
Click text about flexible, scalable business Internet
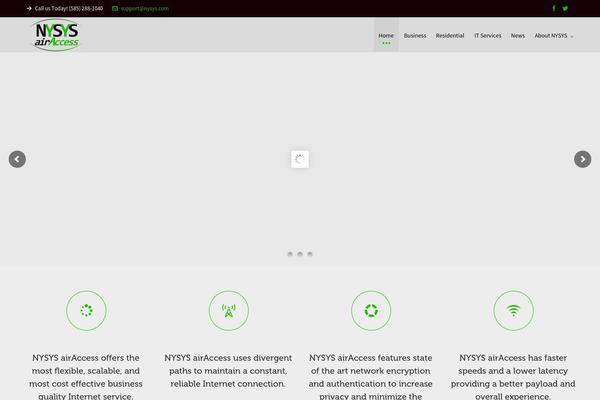[86, 377]
